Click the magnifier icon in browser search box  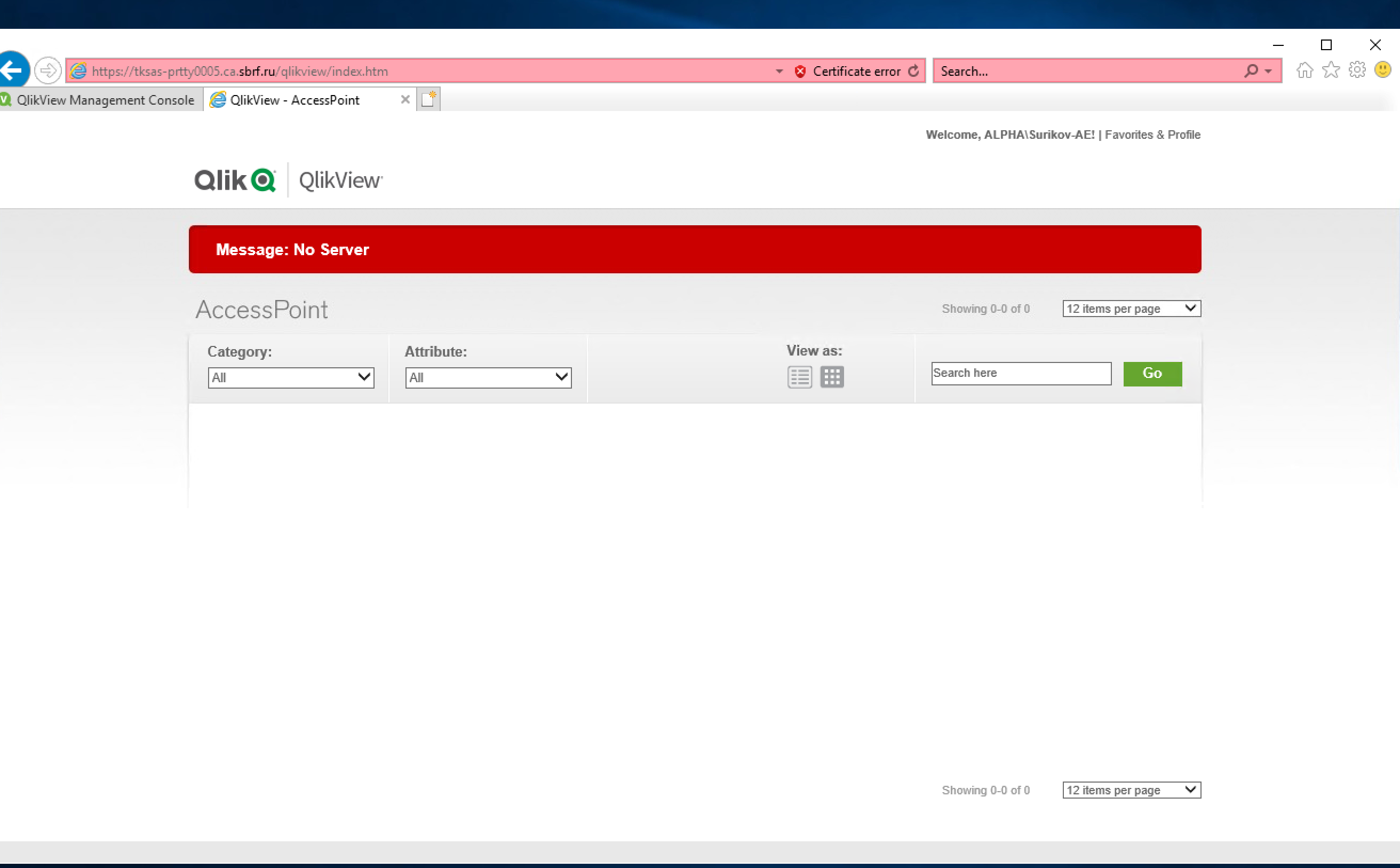click(1251, 70)
